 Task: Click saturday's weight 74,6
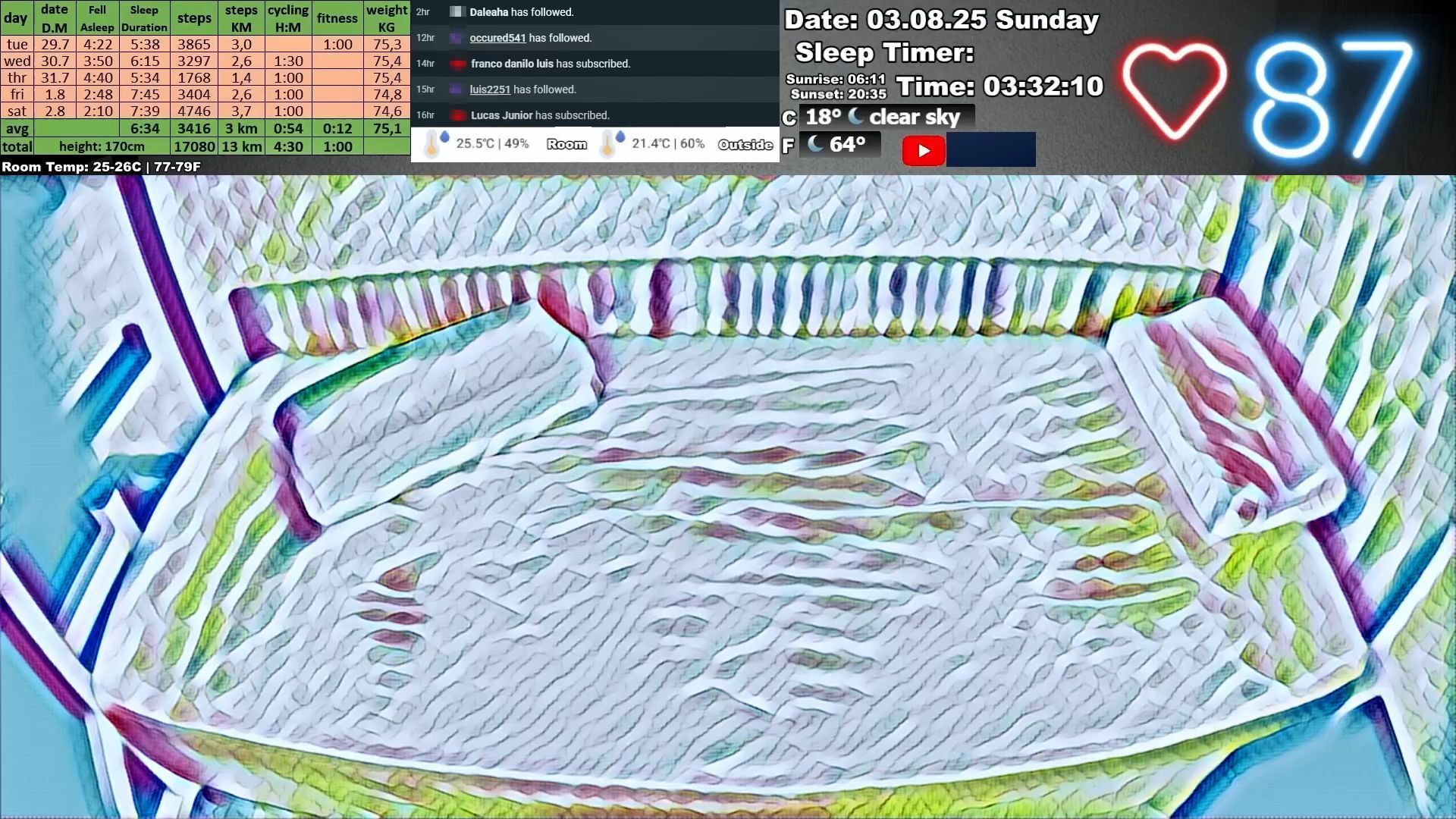point(388,111)
